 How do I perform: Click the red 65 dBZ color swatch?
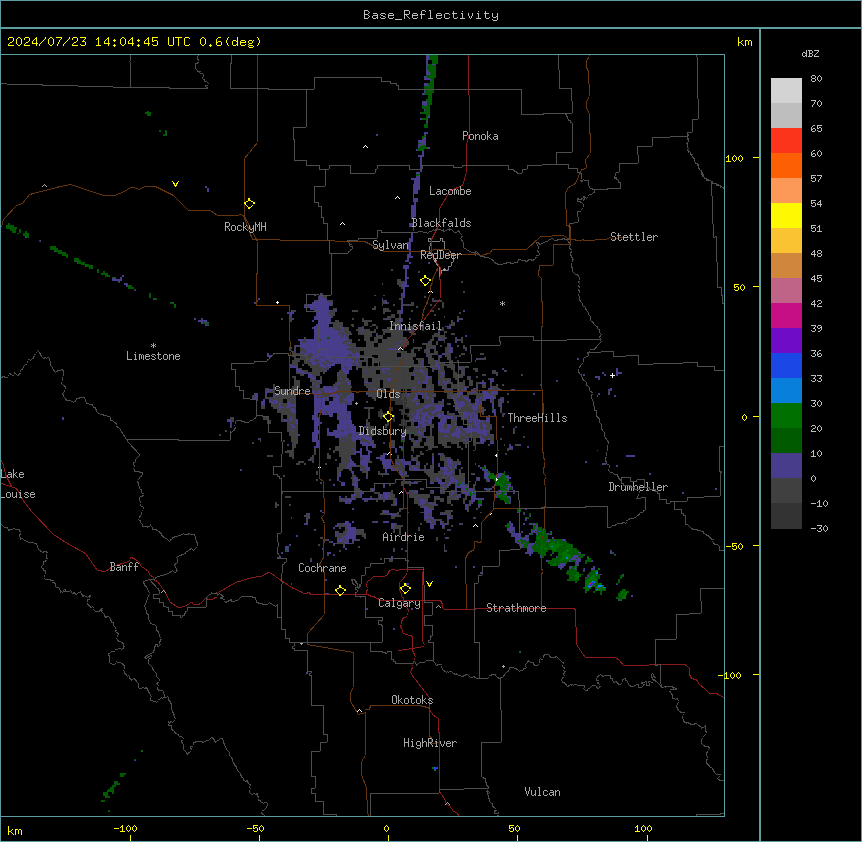click(x=786, y=141)
